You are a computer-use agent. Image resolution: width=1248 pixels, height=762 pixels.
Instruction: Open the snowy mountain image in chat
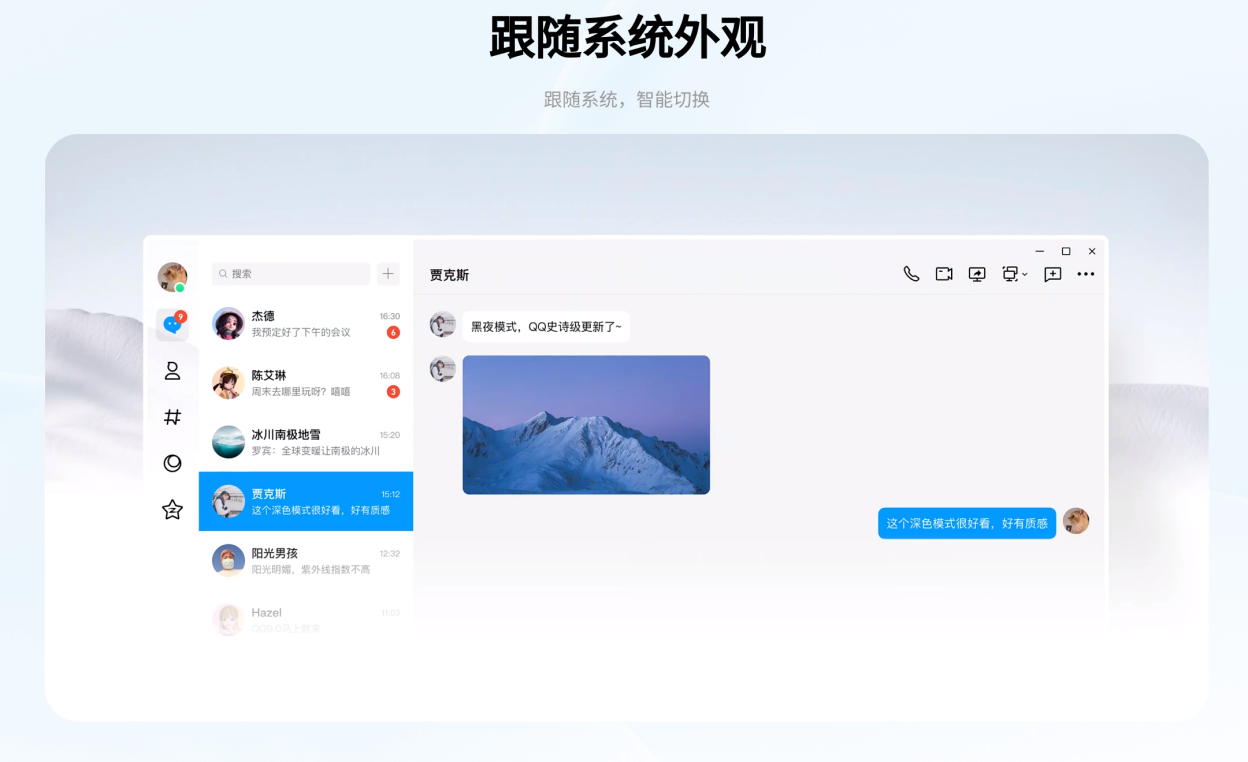(x=586, y=425)
